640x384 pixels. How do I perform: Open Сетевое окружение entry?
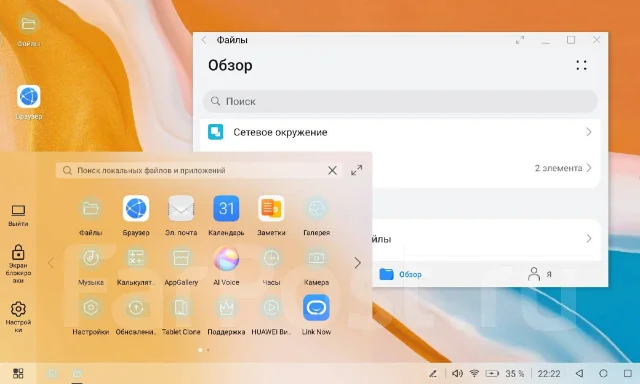[400, 132]
